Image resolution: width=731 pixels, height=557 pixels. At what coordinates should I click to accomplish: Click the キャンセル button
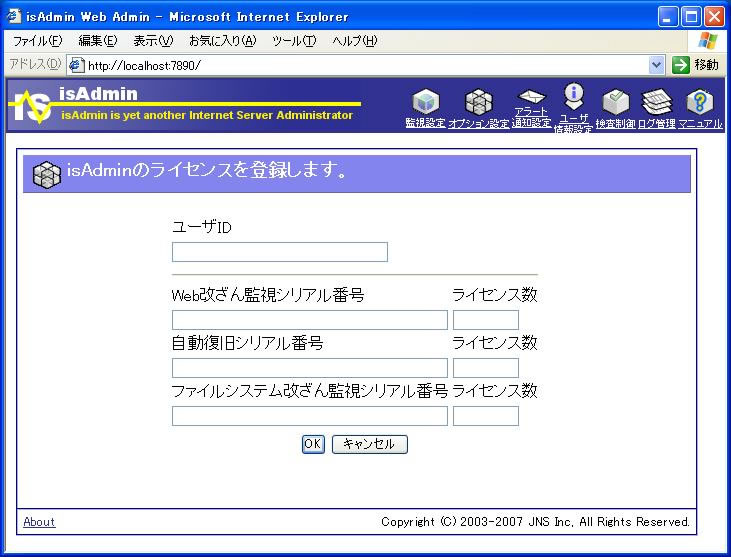[x=369, y=444]
